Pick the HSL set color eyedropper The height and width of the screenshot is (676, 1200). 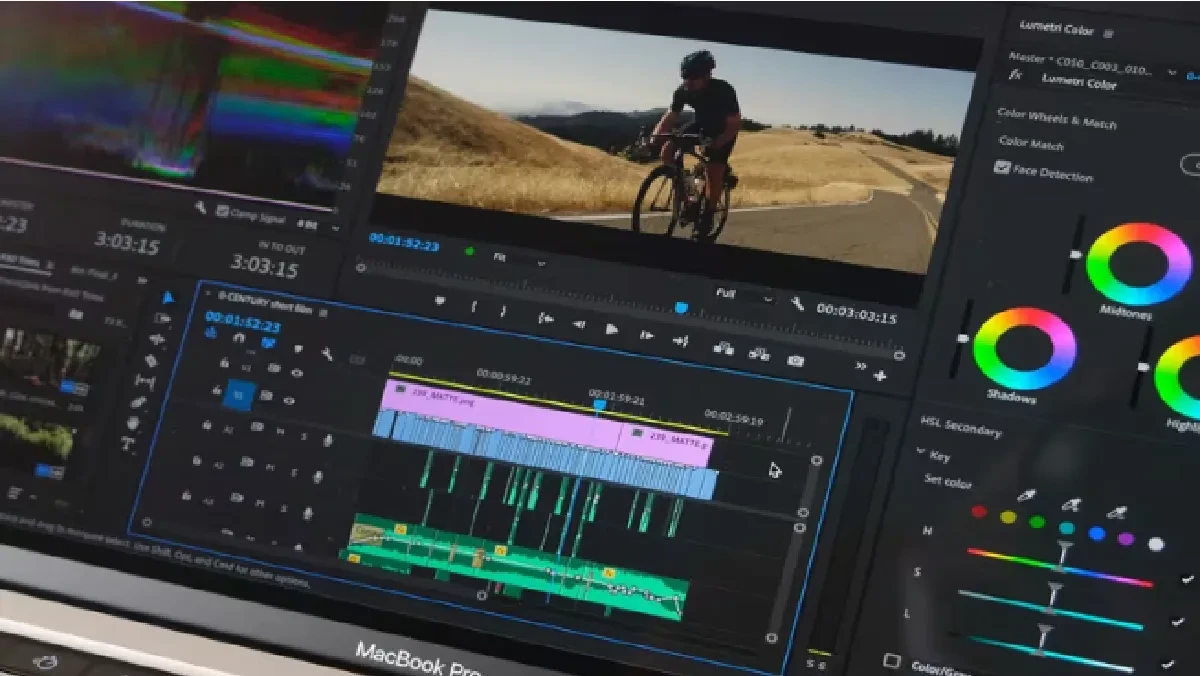(1025, 496)
